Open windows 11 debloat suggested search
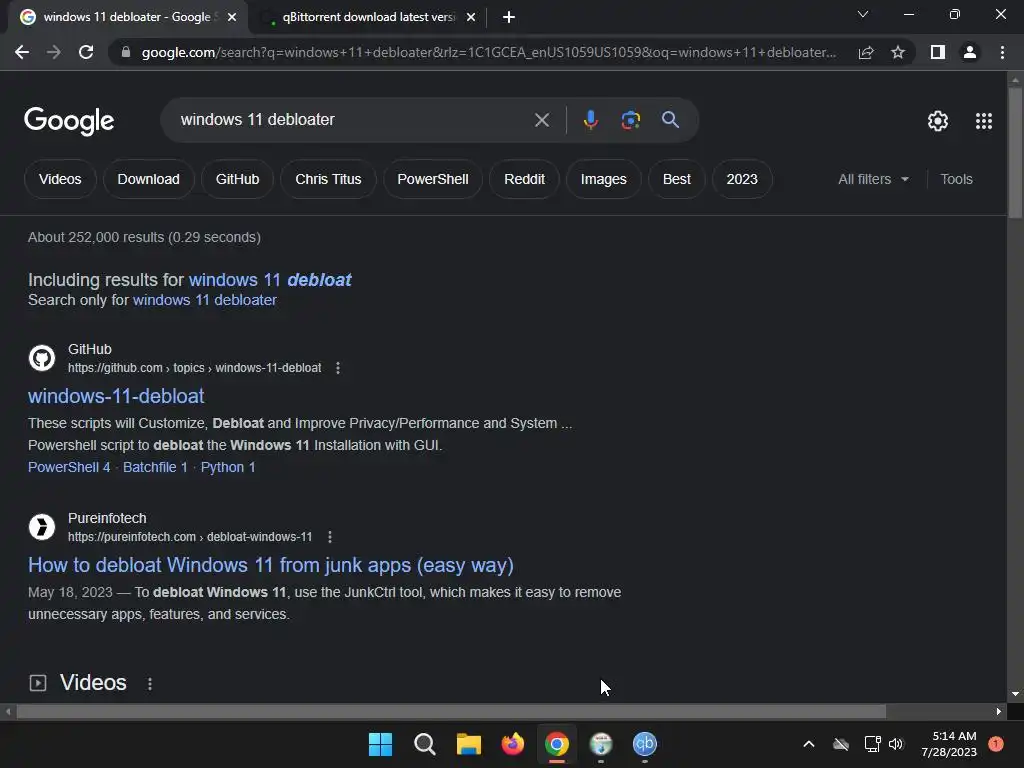1024x768 pixels. (270, 280)
